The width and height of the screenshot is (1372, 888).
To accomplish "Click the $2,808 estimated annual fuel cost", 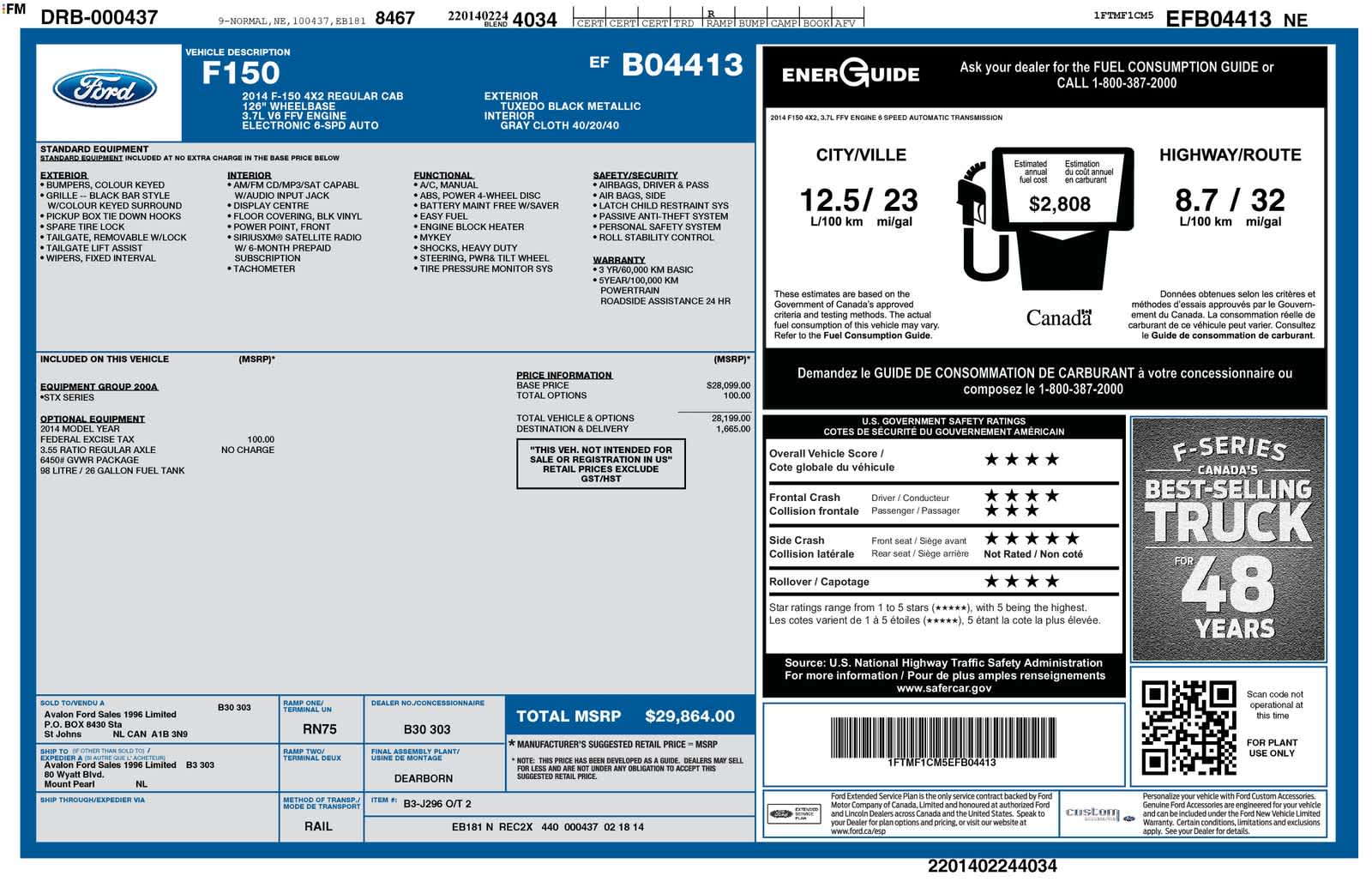I will click(1060, 204).
